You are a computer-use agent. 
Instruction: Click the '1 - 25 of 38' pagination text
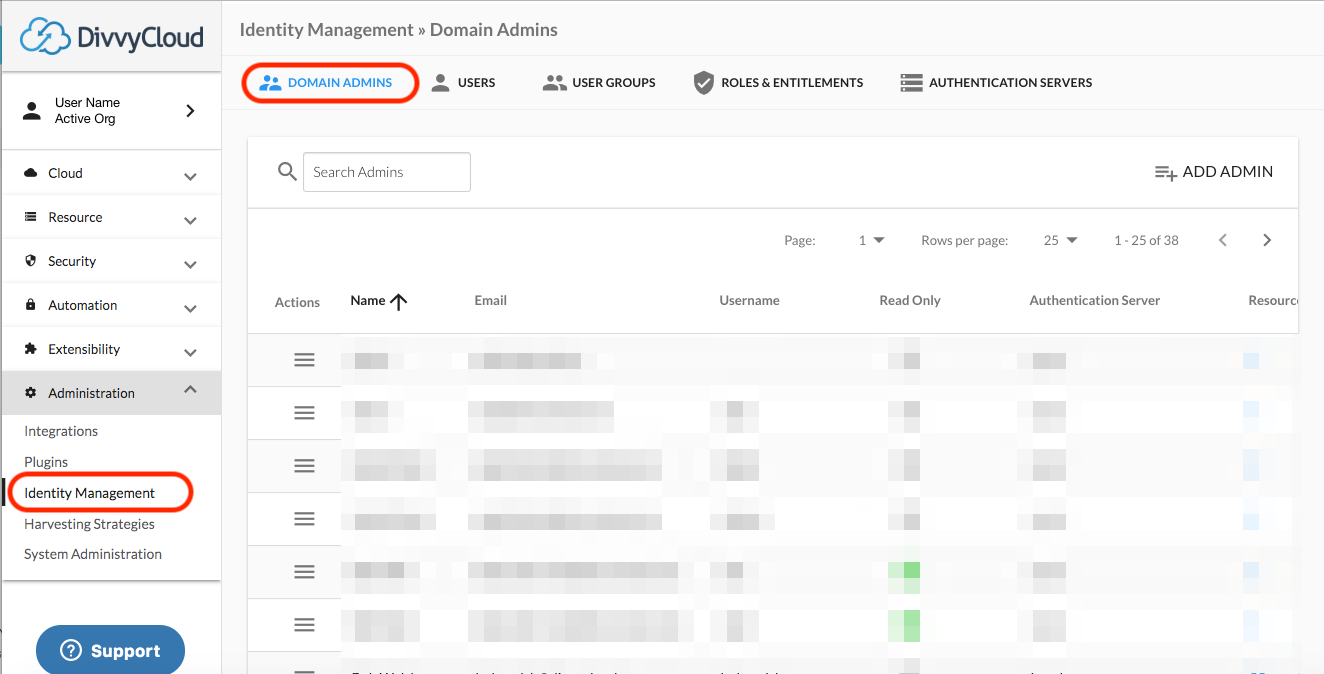[x=1146, y=240]
